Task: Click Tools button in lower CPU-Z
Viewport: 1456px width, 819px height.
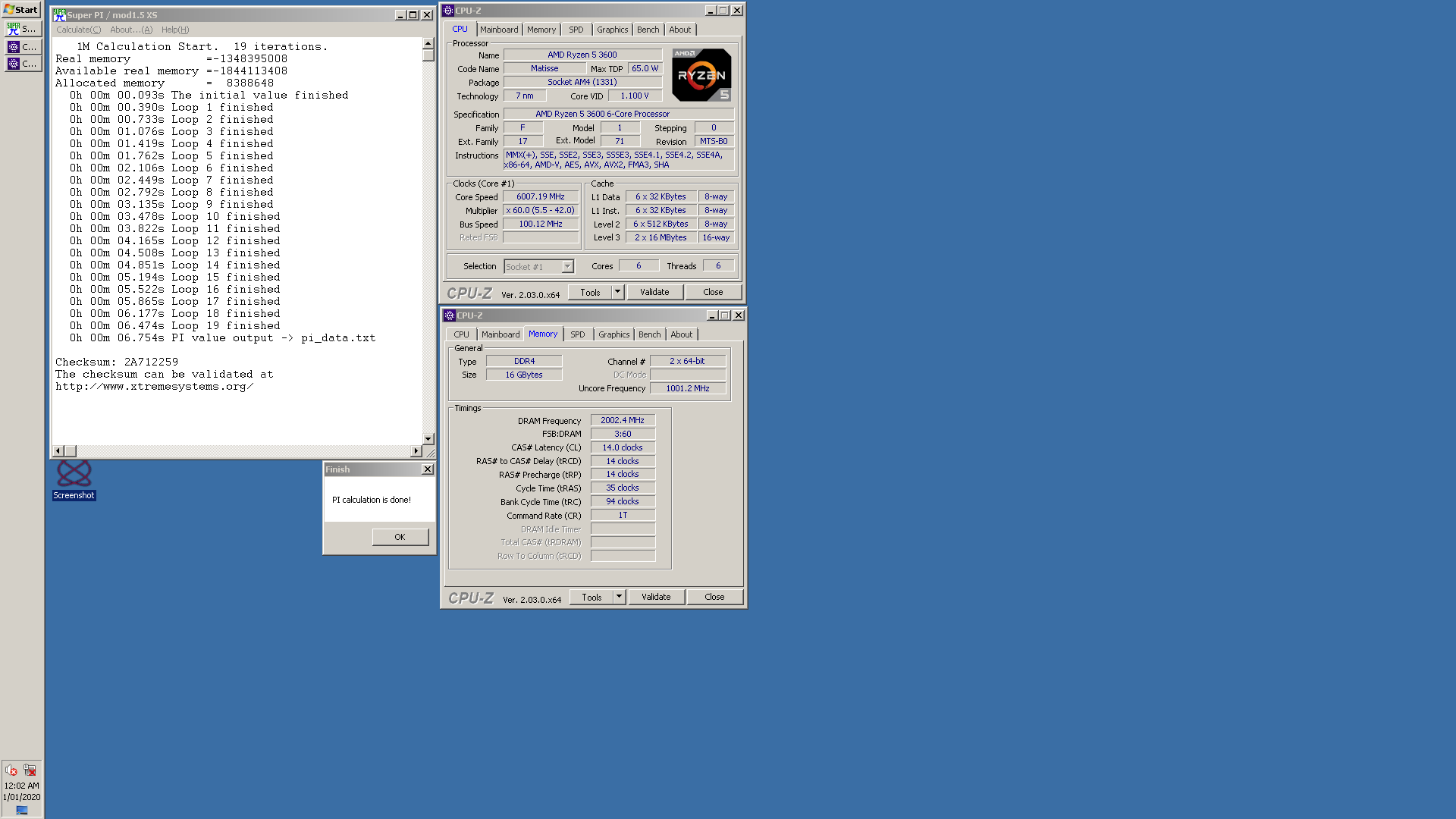Action: point(591,597)
